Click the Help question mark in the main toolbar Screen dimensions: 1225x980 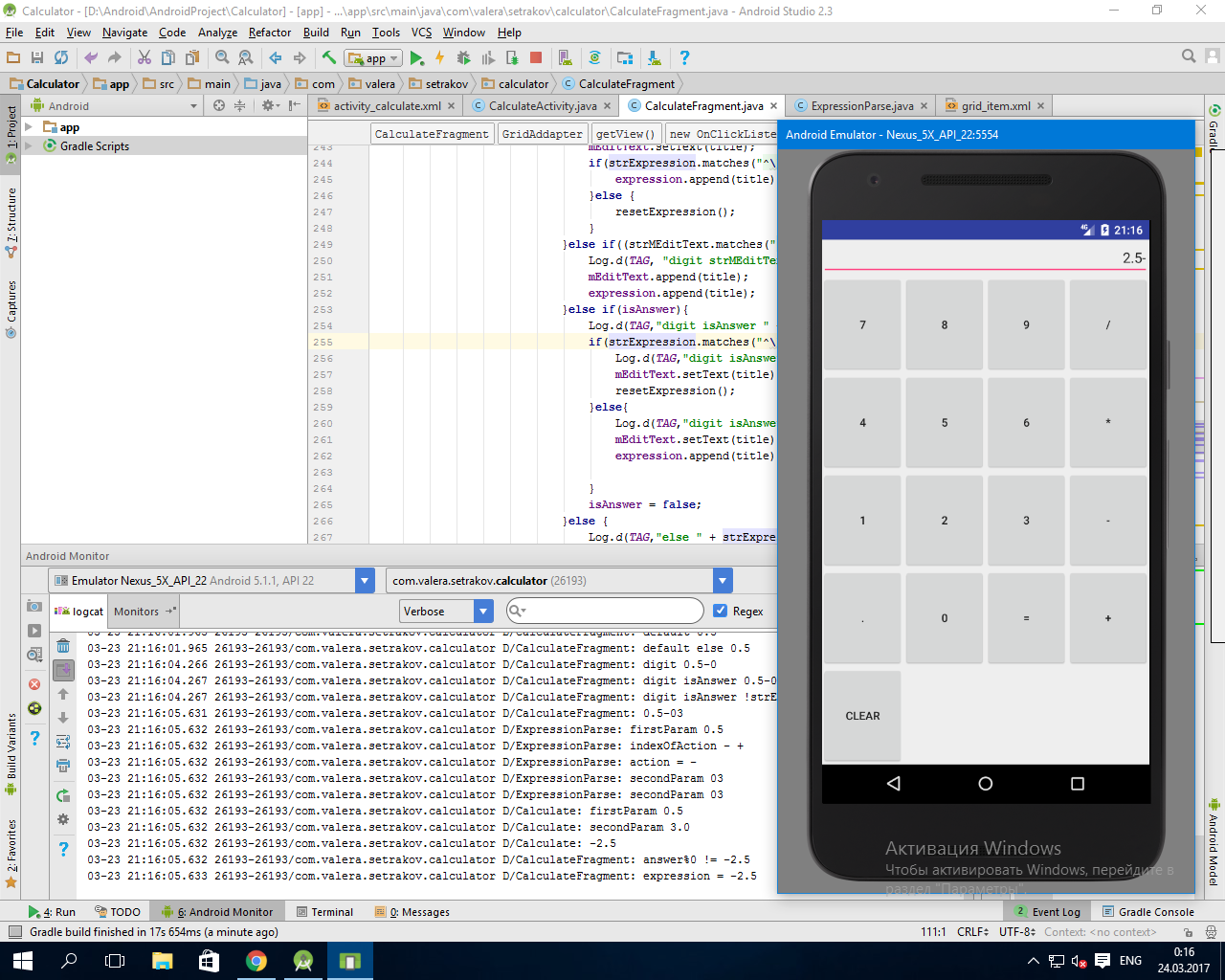coord(684,58)
